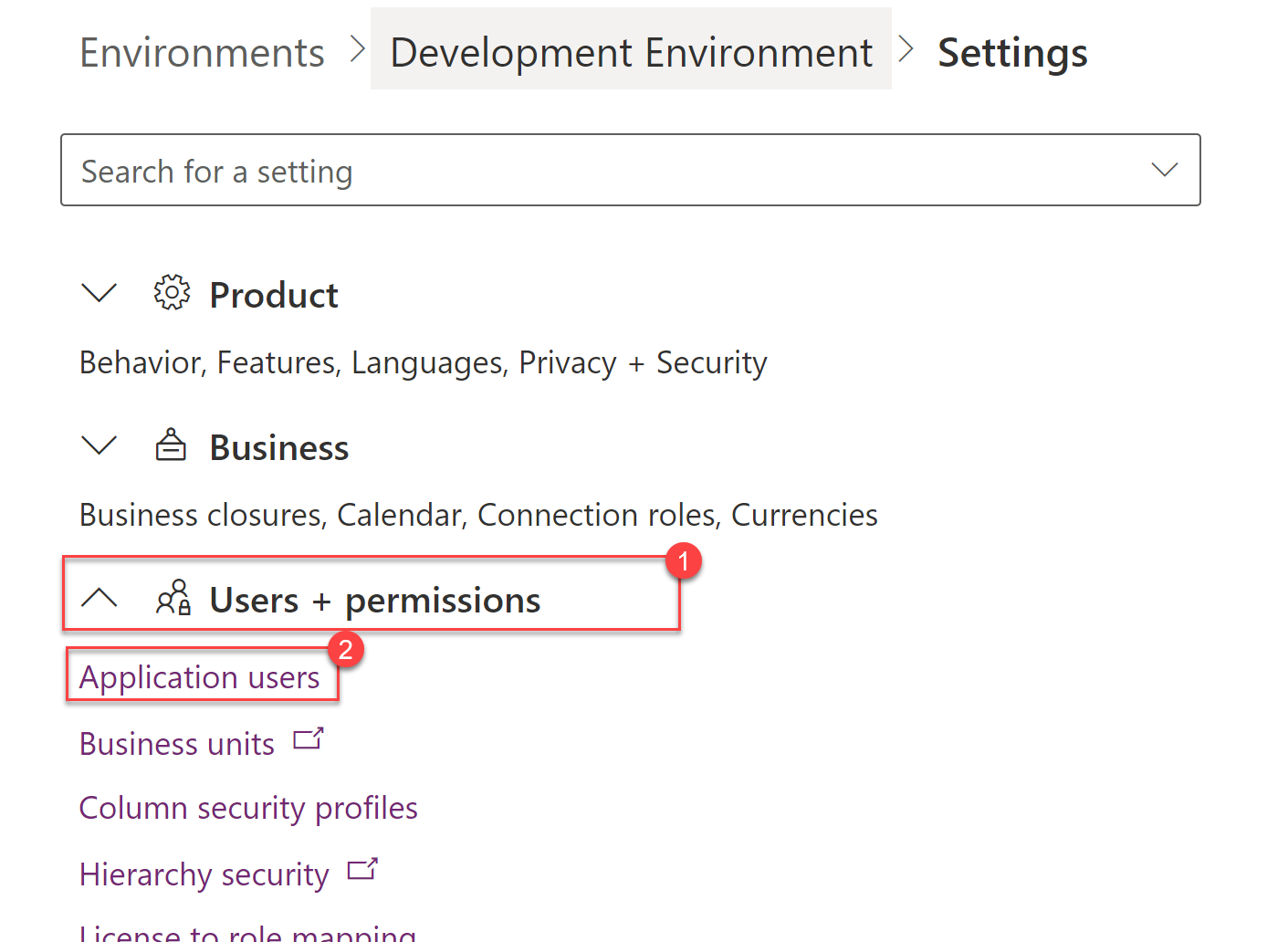This screenshot has width=1288, height=942.
Task: Click external link icon beside Business units
Action: tap(309, 739)
